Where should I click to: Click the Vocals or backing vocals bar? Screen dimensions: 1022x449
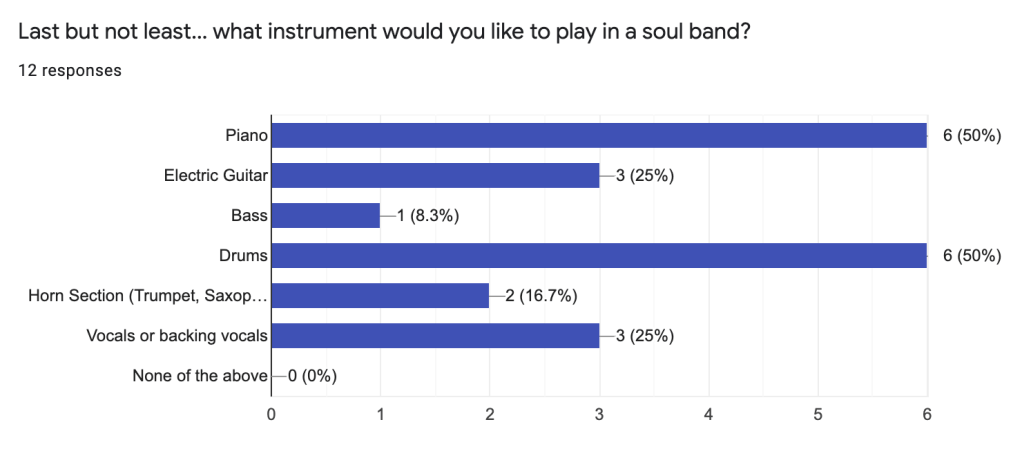[435, 336]
